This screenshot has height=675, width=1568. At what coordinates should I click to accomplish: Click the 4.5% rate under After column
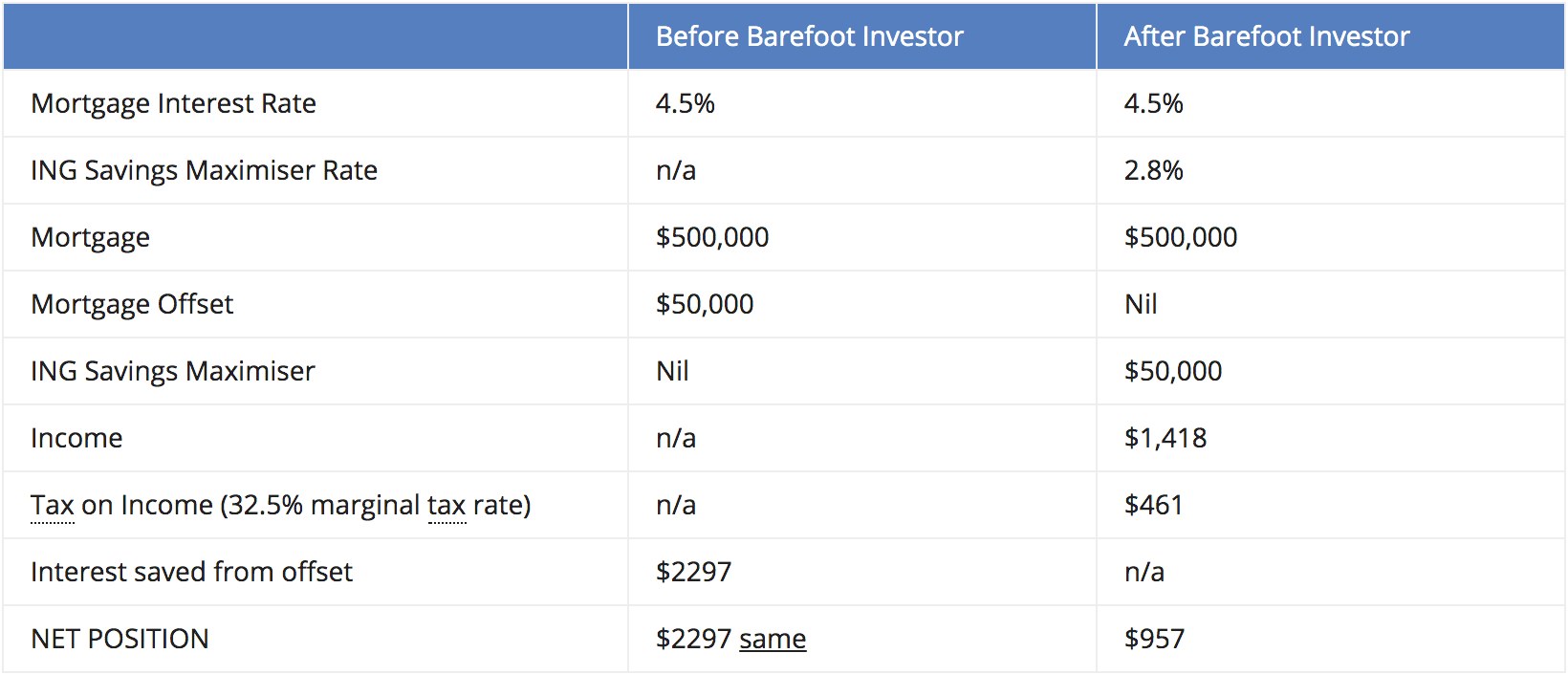click(x=1153, y=103)
